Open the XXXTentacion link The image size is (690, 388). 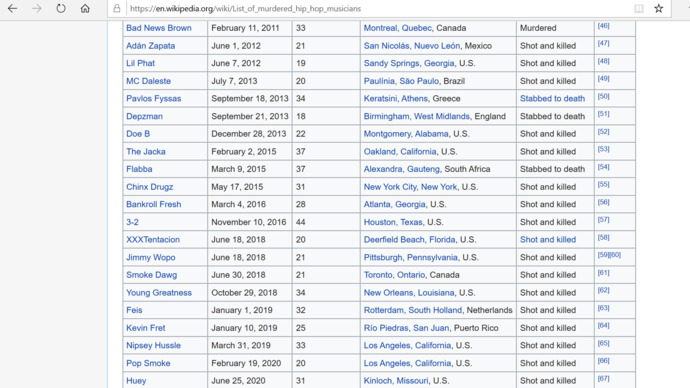click(153, 240)
